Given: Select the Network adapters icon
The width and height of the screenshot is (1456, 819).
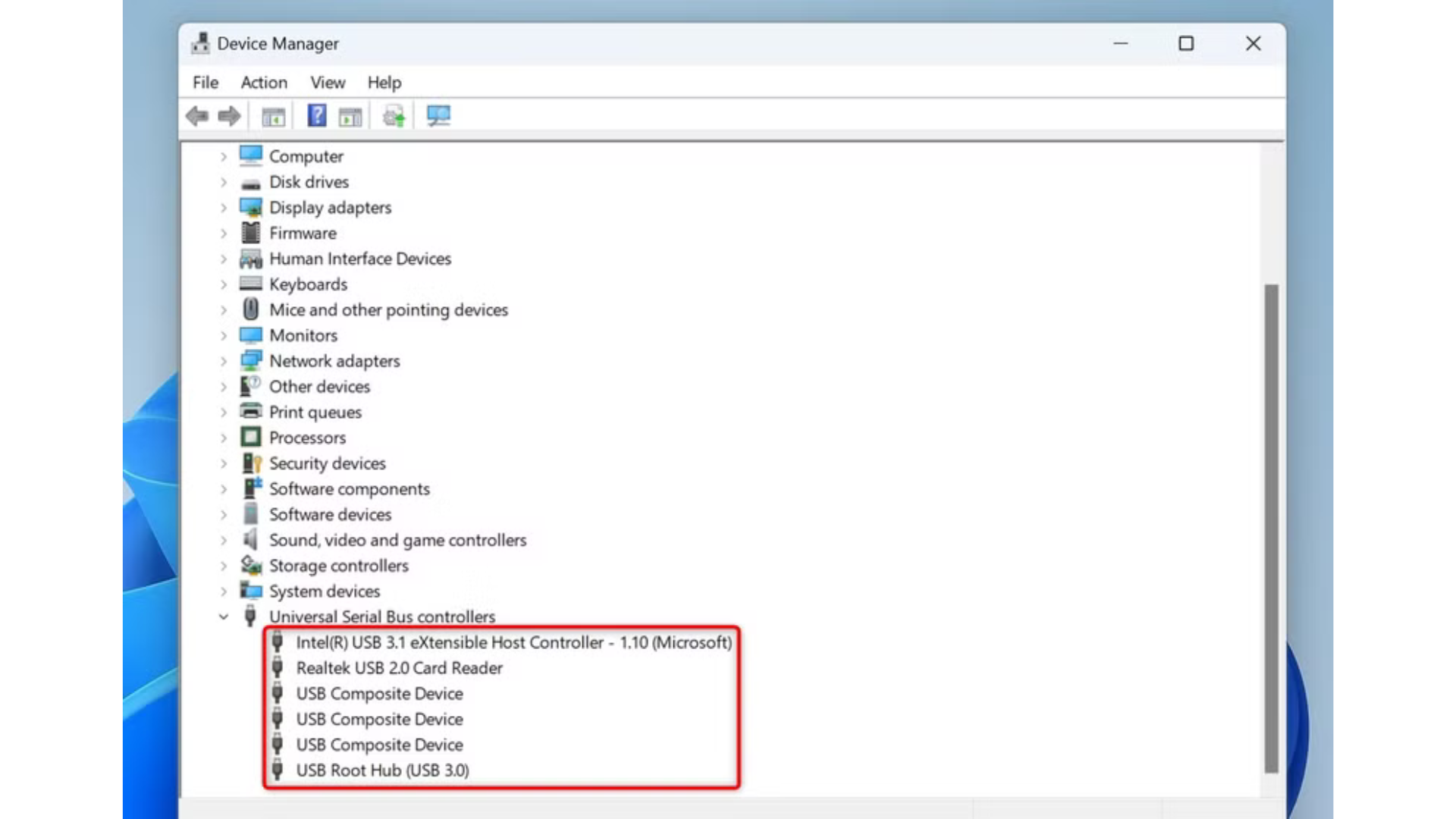Looking at the screenshot, I should pos(251,360).
